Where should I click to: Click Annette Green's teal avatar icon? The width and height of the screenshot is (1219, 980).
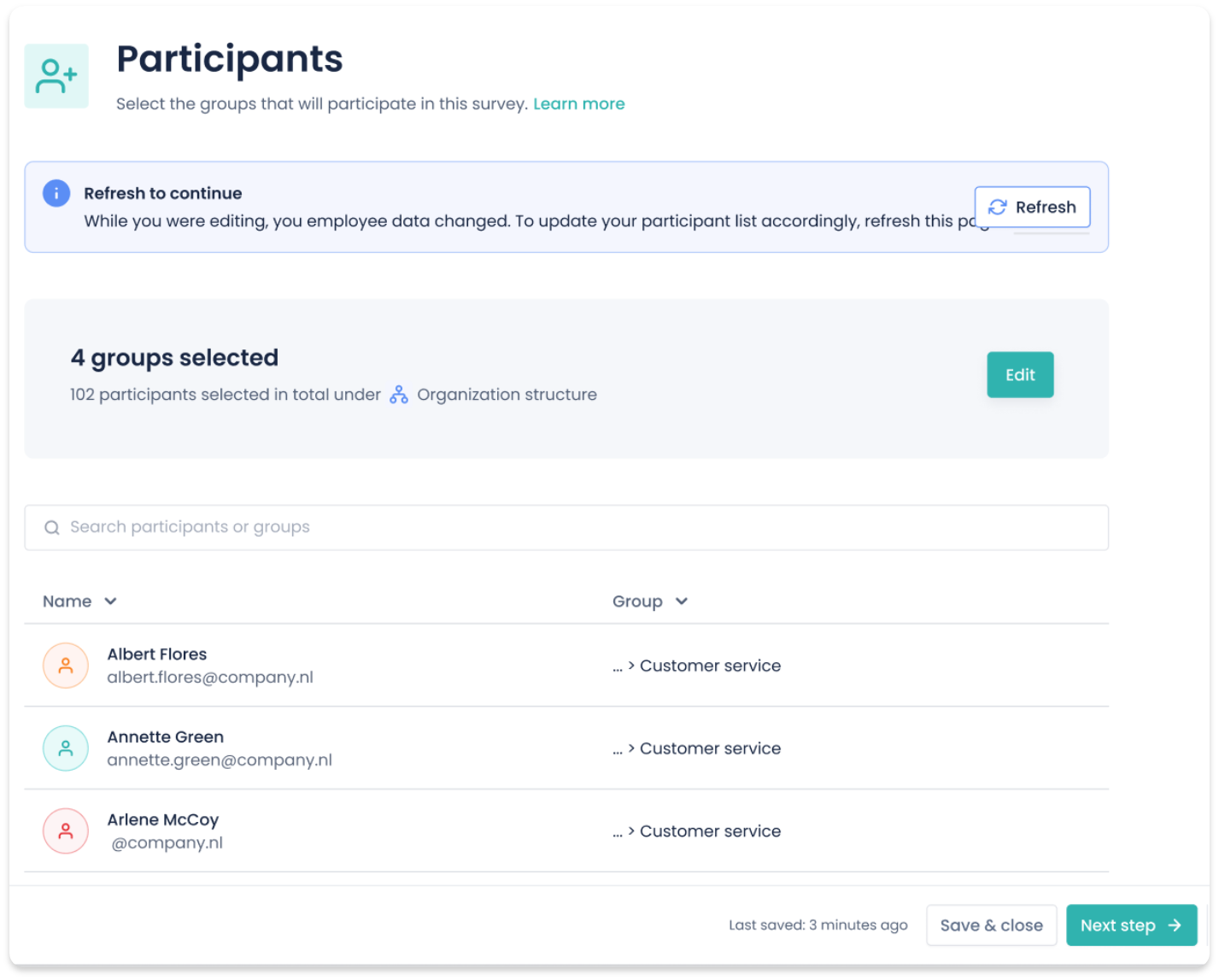(x=66, y=748)
